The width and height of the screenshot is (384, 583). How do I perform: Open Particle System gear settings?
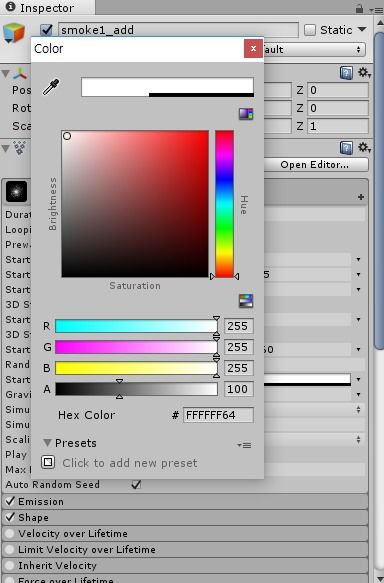click(x=364, y=147)
